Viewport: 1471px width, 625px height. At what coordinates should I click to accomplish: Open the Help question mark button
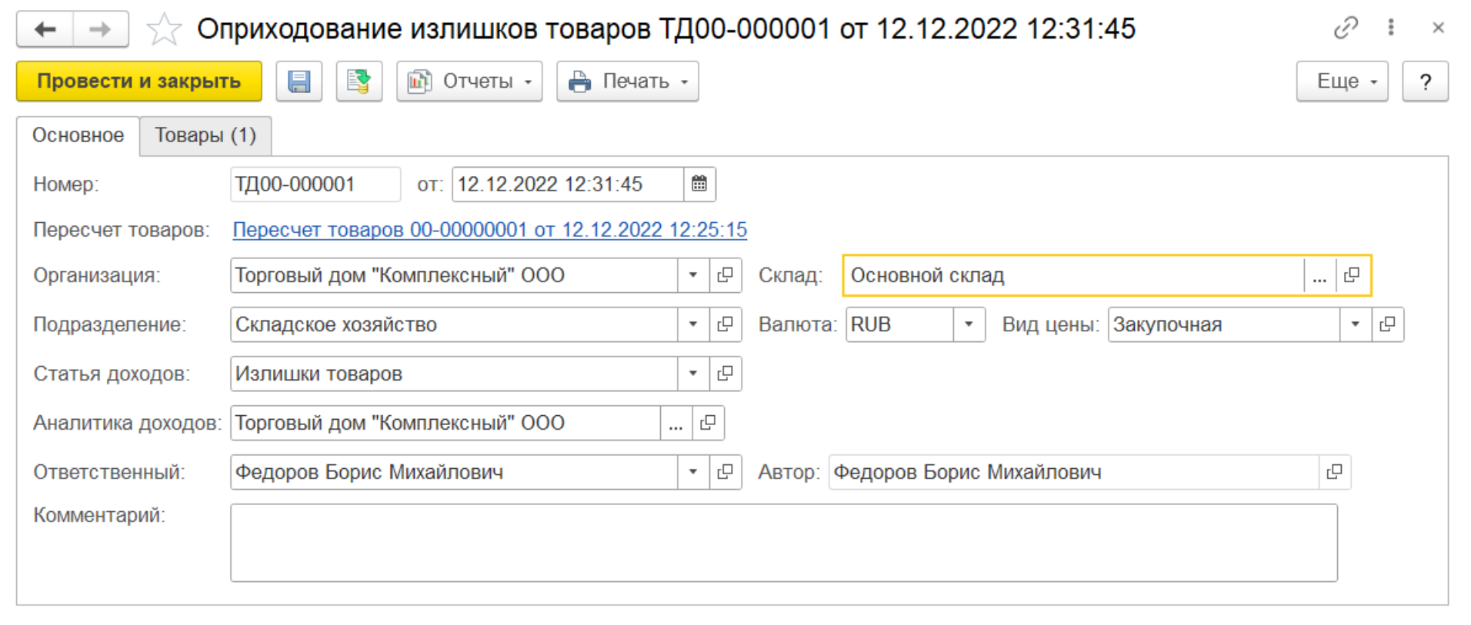[1426, 82]
